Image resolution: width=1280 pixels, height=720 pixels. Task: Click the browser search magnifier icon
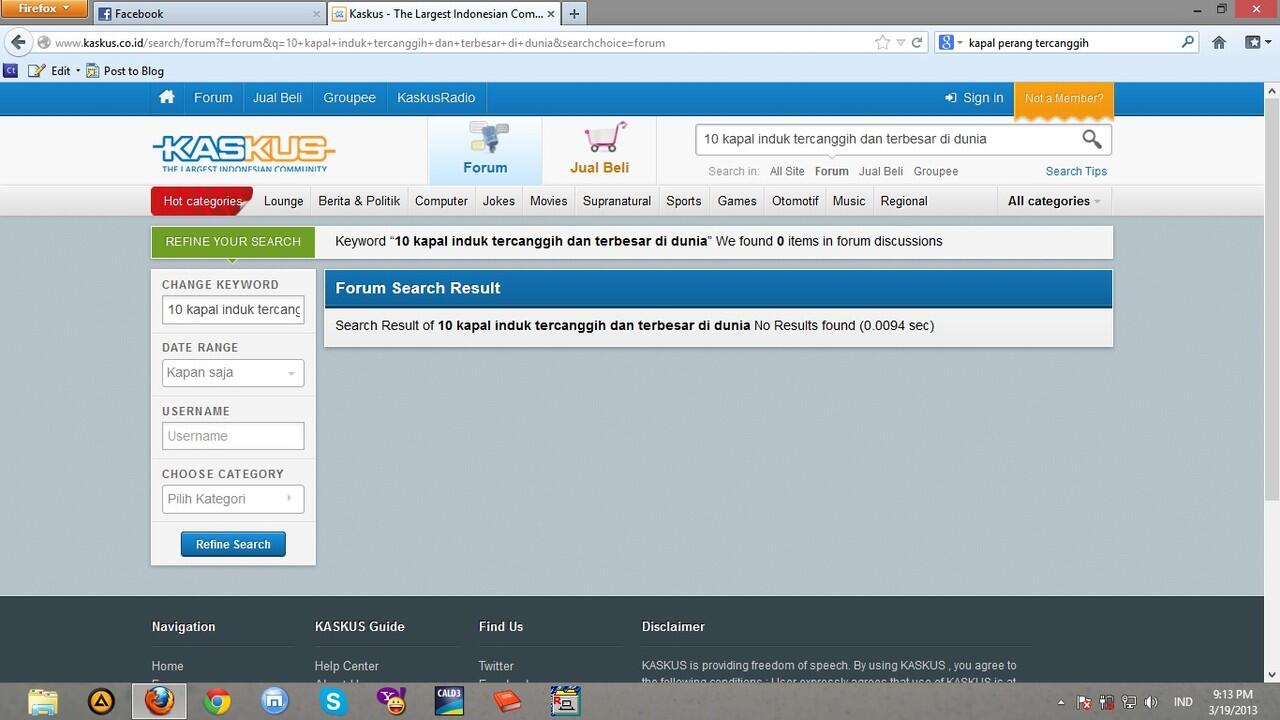tap(1188, 43)
